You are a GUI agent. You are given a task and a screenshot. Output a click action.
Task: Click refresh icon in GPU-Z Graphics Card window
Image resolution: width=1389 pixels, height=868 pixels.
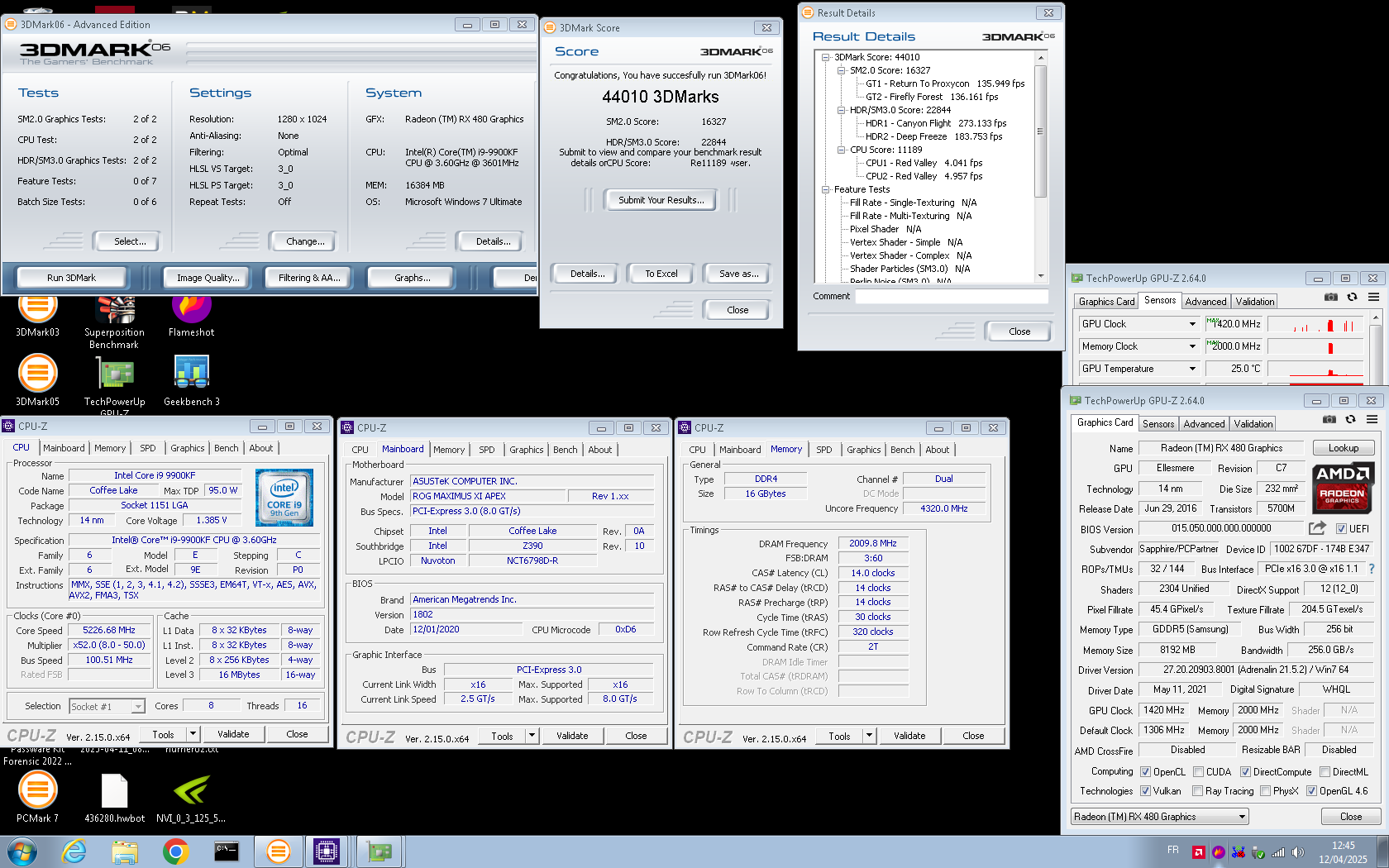click(1350, 420)
